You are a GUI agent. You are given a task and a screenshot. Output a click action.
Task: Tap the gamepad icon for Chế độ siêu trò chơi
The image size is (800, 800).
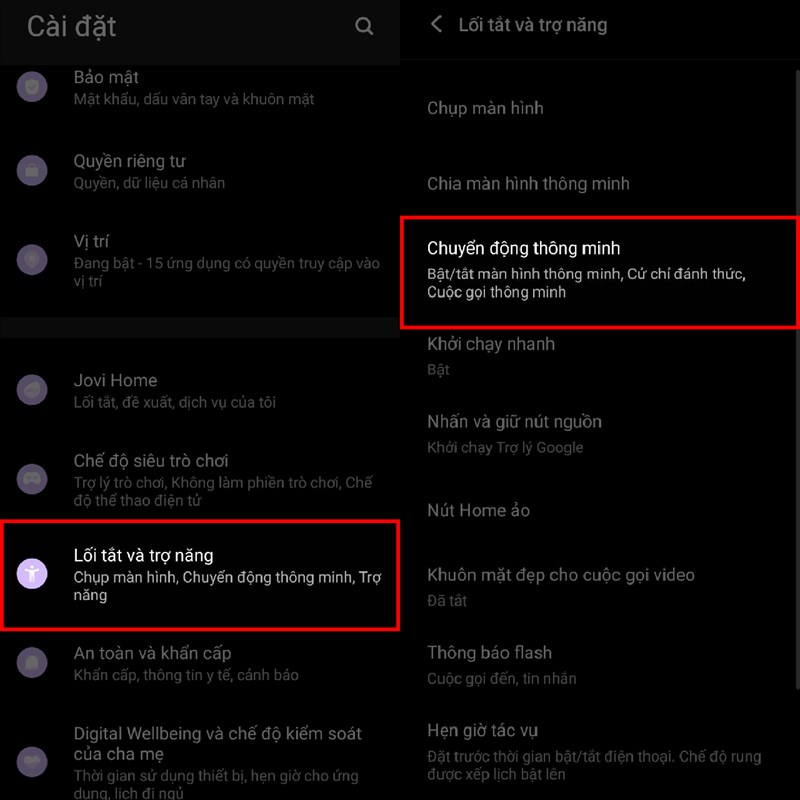(32, 479)
